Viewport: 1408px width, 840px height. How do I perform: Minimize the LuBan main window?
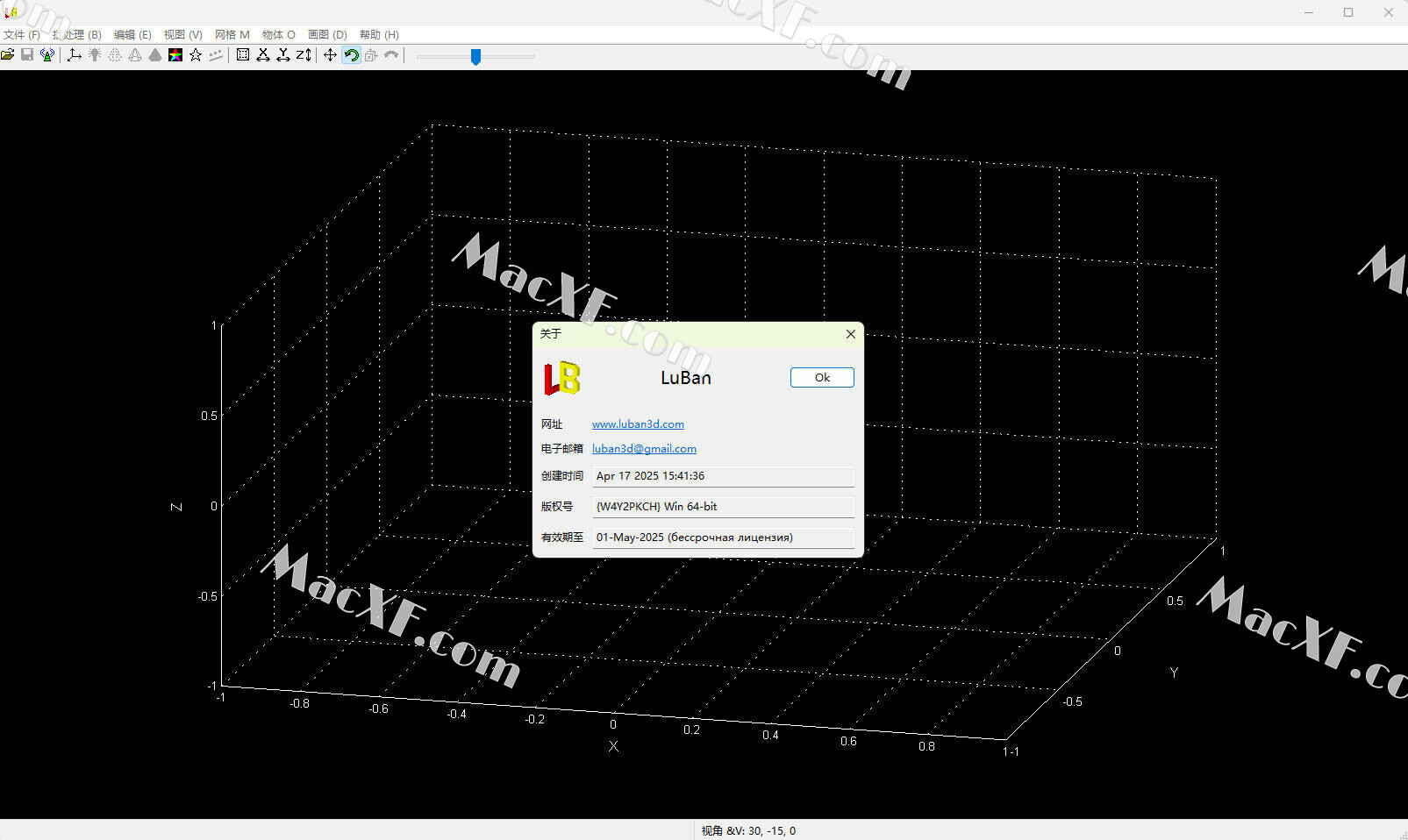pos(1309,12)
